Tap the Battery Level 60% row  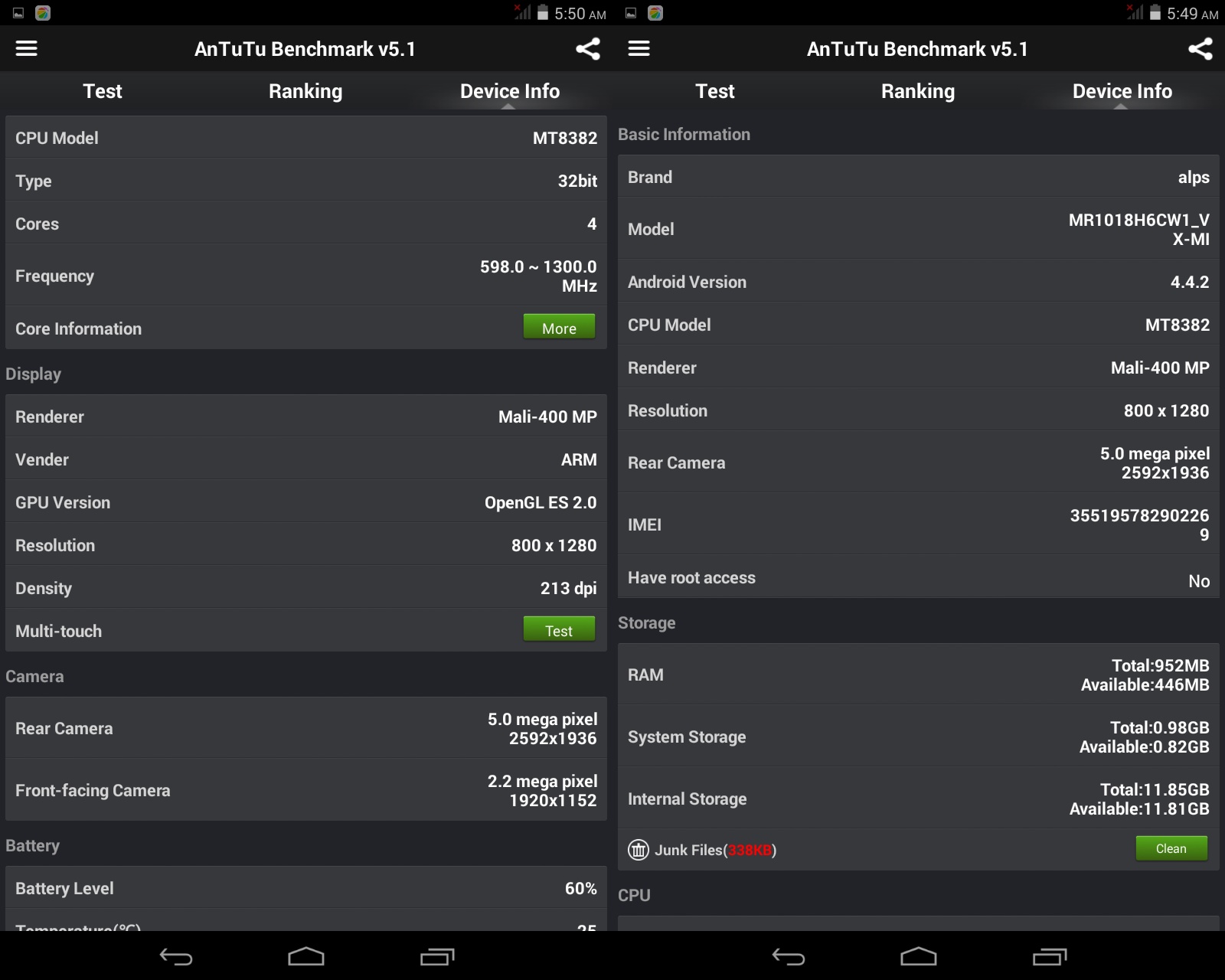pos(306,888)
